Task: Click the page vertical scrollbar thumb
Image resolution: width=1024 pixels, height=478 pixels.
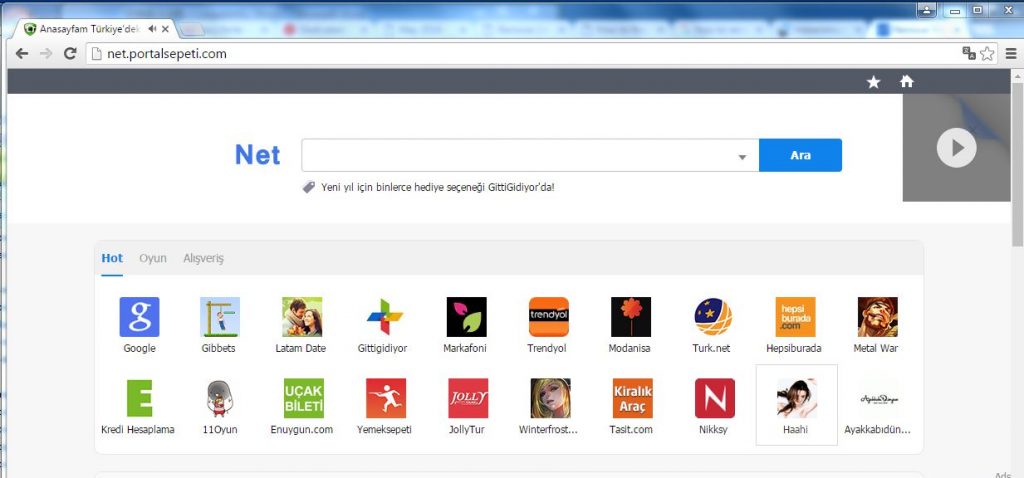Action: coord(1017,163)
